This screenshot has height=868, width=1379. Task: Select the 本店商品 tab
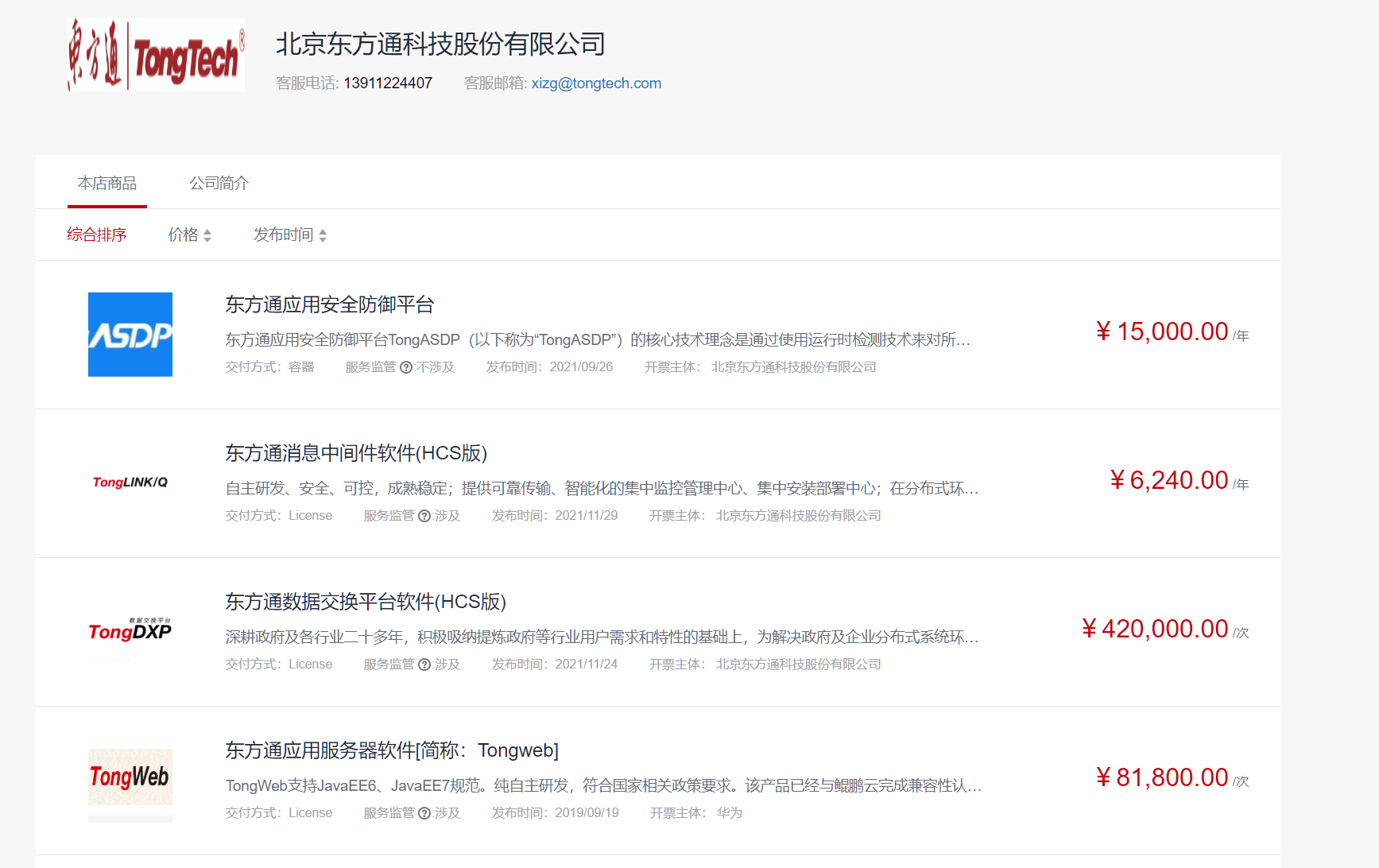click(x=107, y=184)
